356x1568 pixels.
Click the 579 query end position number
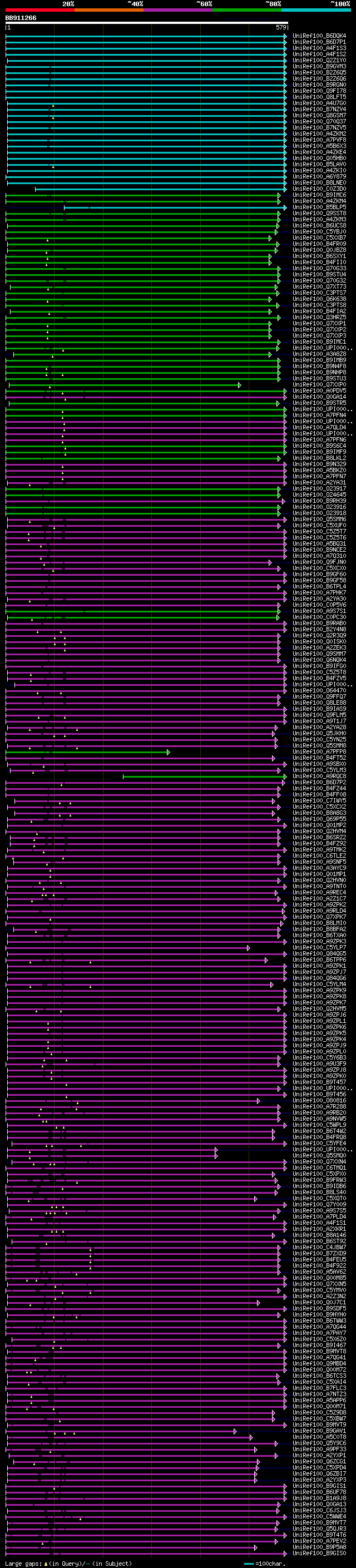point(280,27)
